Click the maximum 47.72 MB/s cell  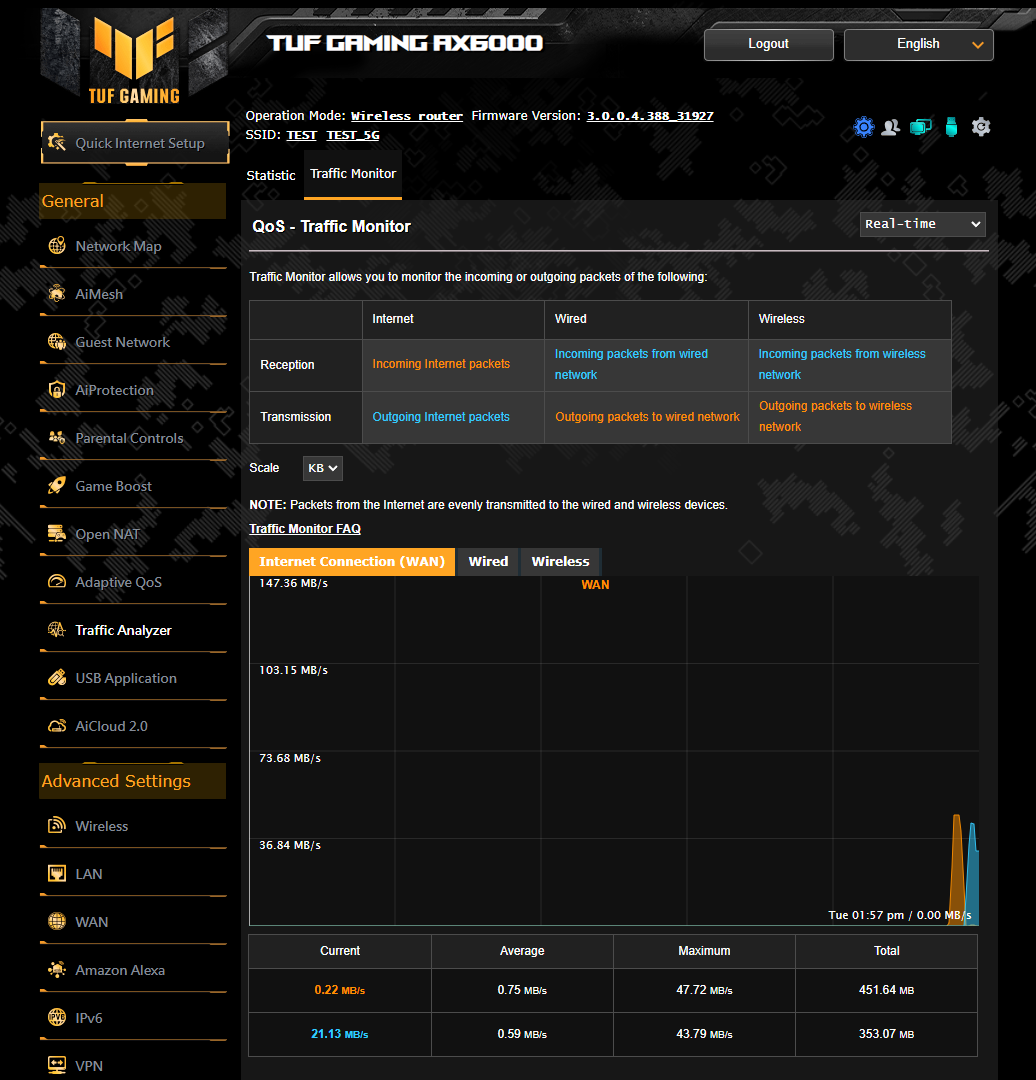(x=704, y=990)
